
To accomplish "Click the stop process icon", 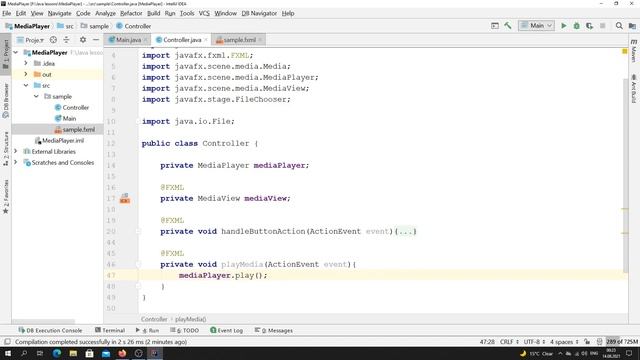I will [x=602, y=26].
